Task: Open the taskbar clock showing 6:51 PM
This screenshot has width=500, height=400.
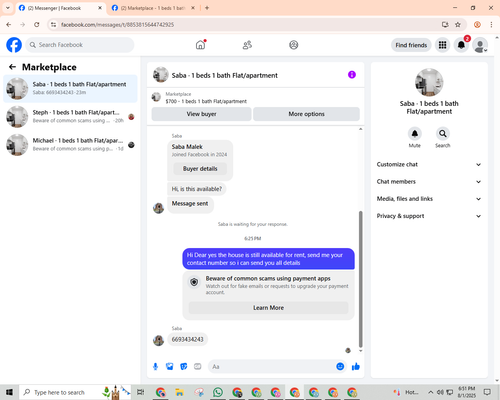Action: pos(467,392)
